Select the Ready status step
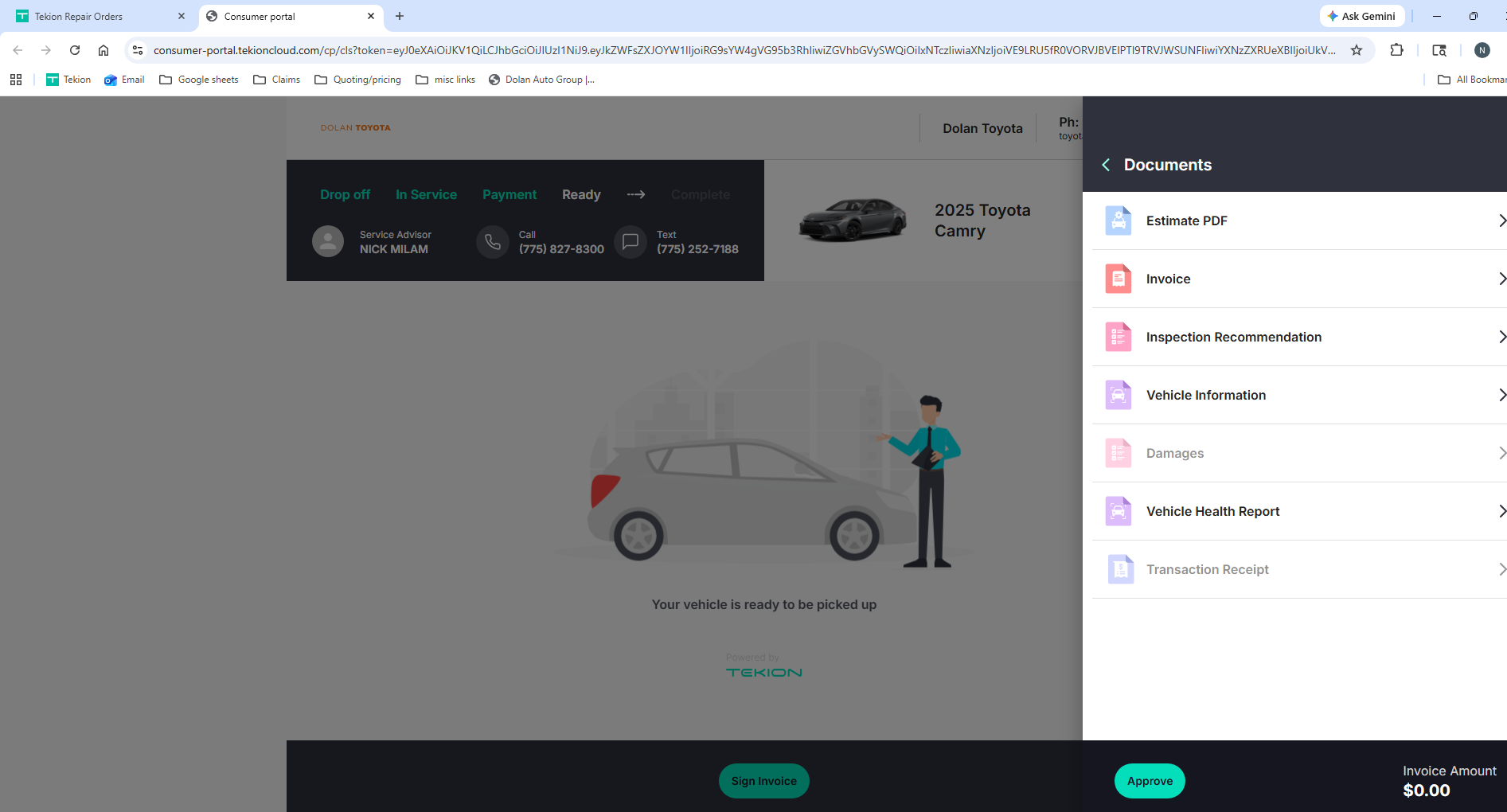 [581, 194]
